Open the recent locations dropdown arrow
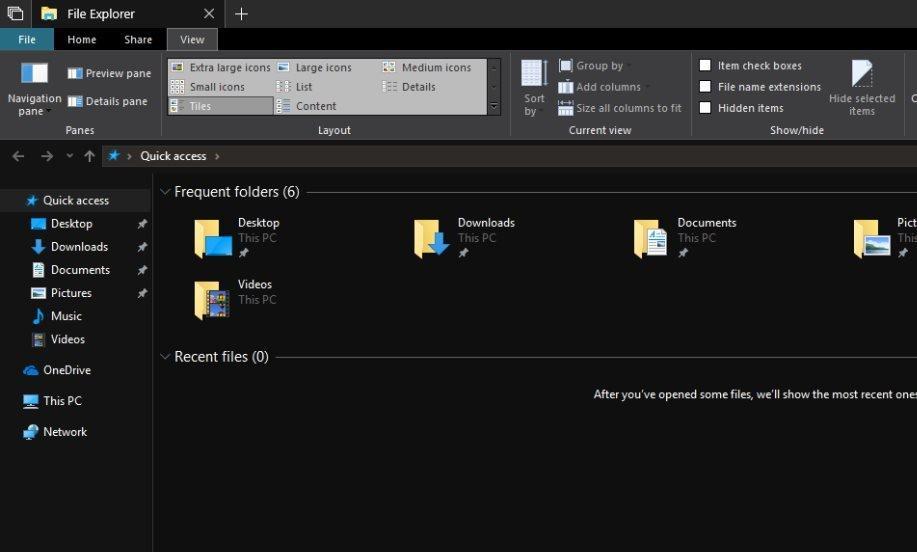This screenshot has height=552, width=917. tap(70, 156)
